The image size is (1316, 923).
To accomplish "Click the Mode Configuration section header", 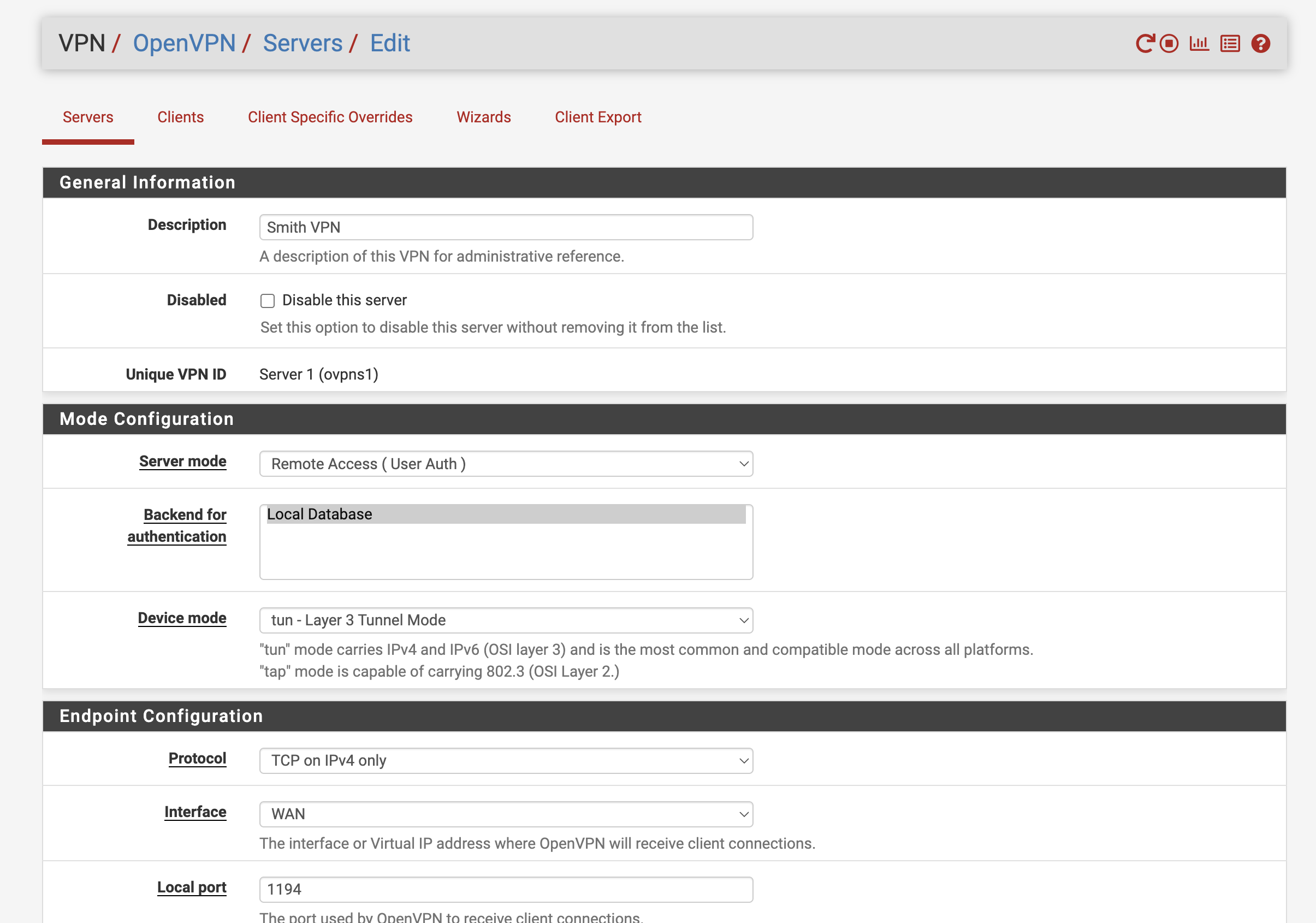I will pos(665,419).
